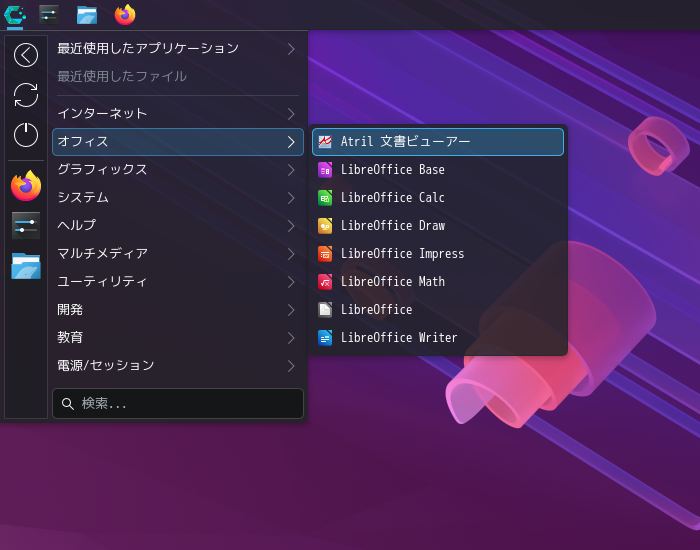Expand the 開発 submenu arrow
Screen dimensions: 700x550
point(291,310)
